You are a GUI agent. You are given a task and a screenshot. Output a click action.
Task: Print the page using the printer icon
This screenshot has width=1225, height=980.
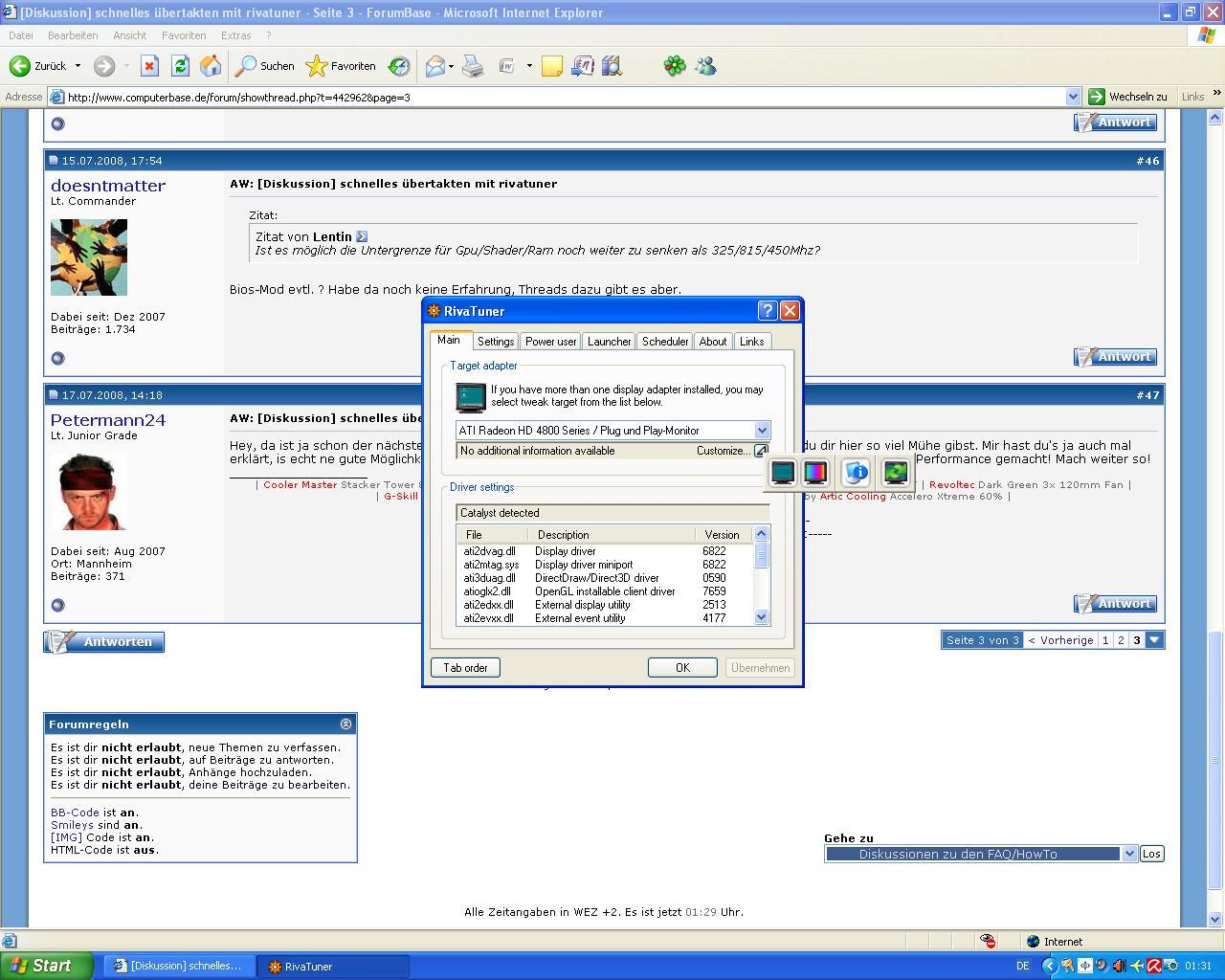(473, 66)
